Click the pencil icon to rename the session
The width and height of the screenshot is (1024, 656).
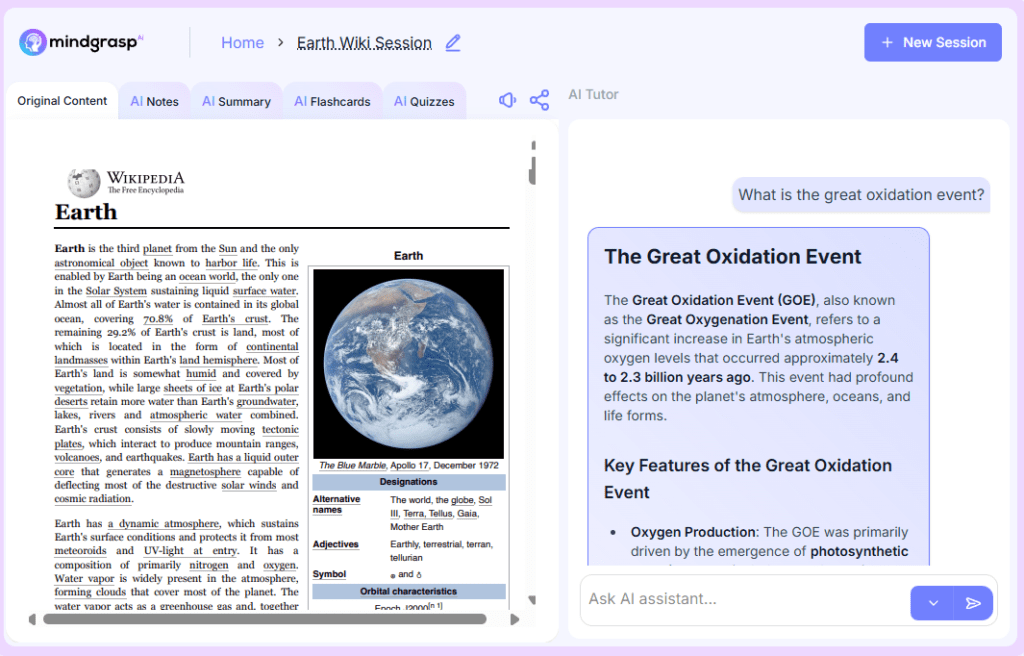tap(453, 43)
